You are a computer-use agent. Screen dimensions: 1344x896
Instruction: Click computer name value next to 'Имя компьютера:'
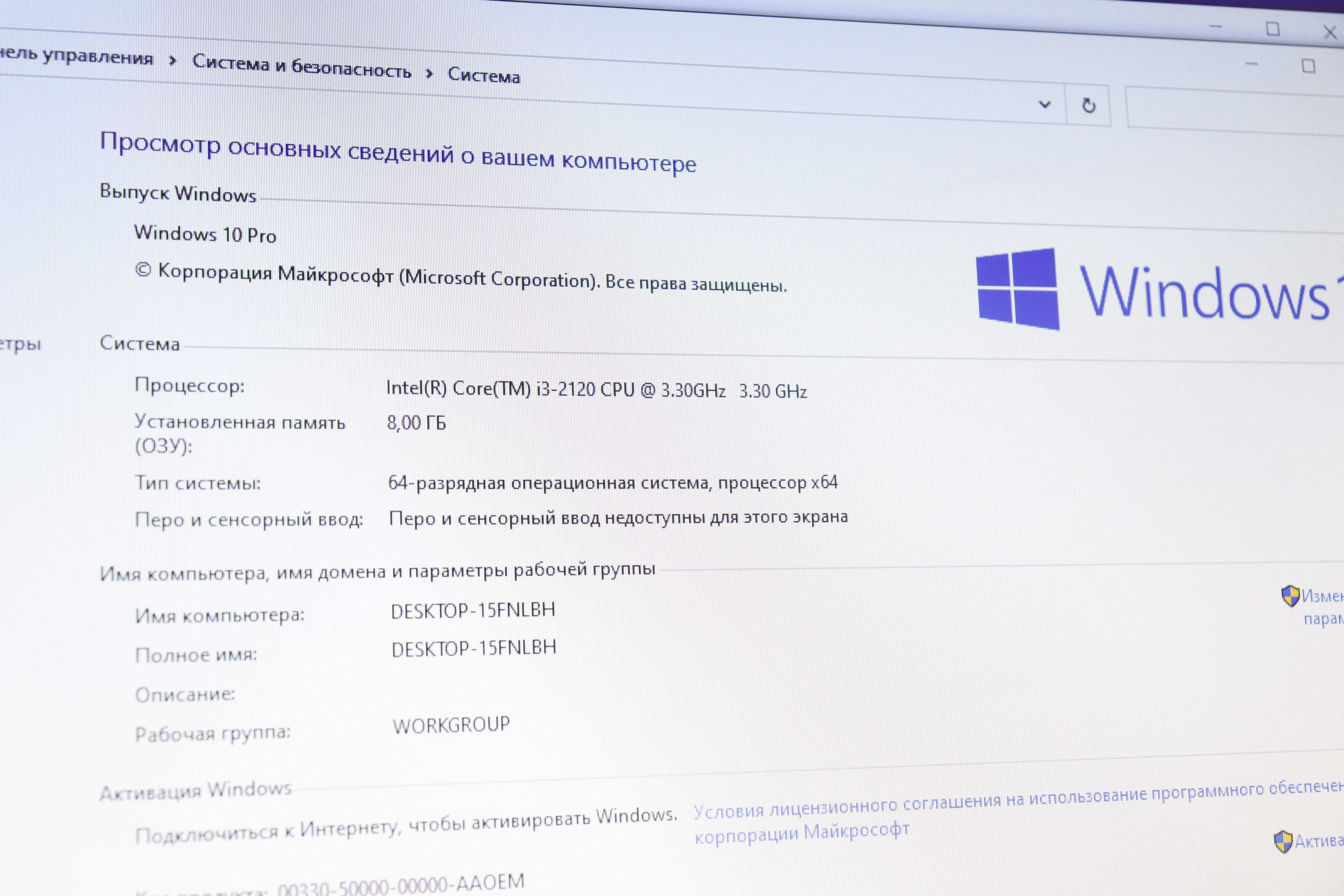point(473,610)
